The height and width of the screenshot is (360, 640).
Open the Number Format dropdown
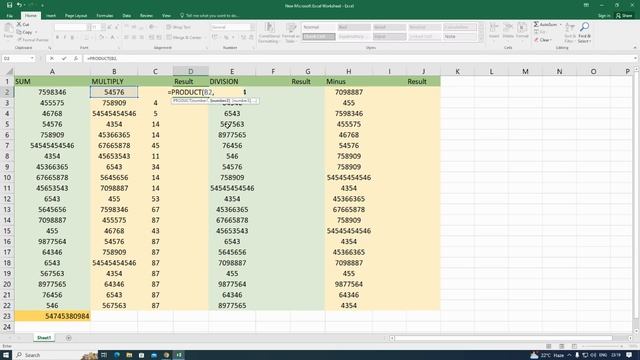(253, 27)
